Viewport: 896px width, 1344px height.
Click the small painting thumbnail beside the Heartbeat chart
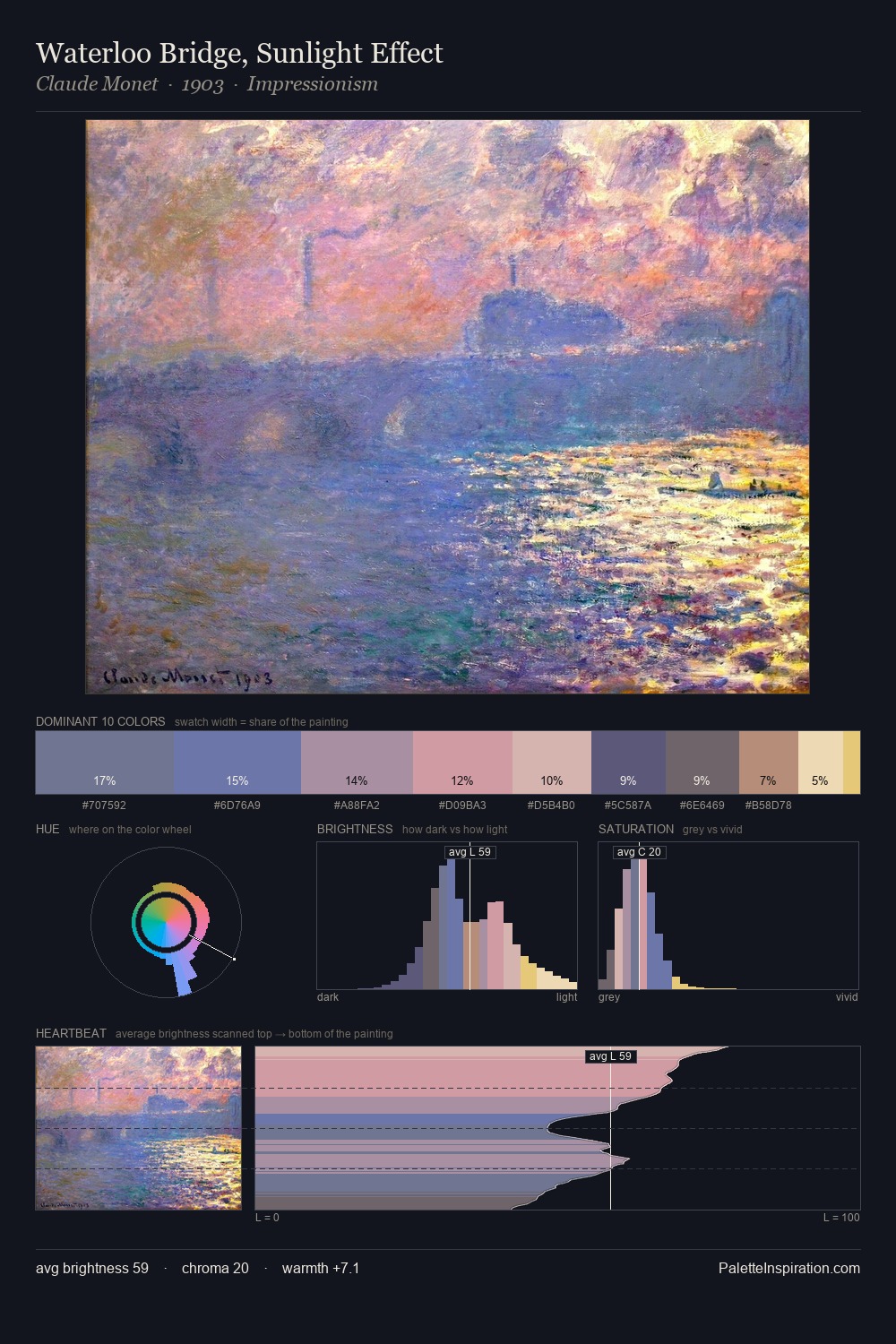point(139,1128)
